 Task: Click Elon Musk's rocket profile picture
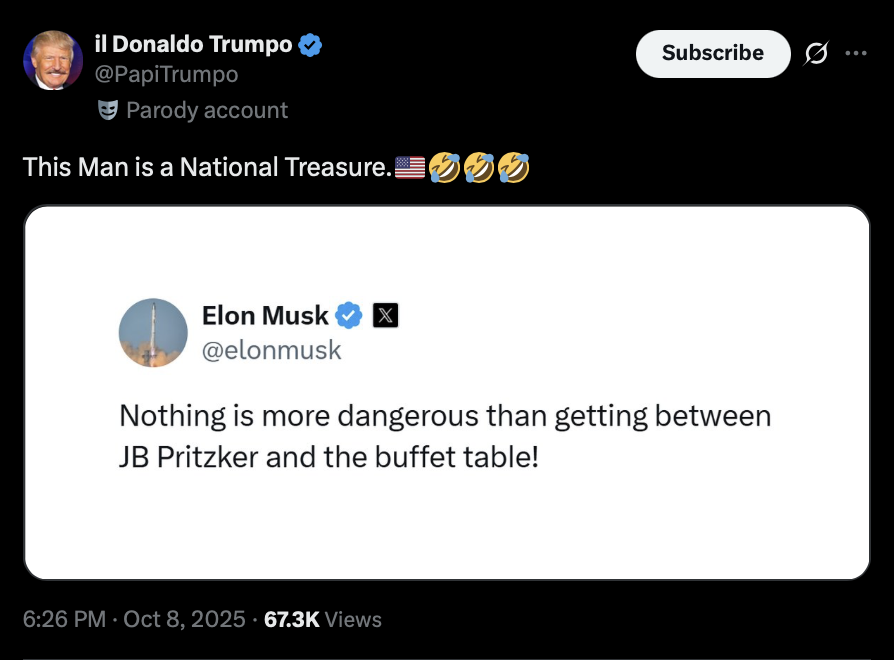[x=153, y=332]
